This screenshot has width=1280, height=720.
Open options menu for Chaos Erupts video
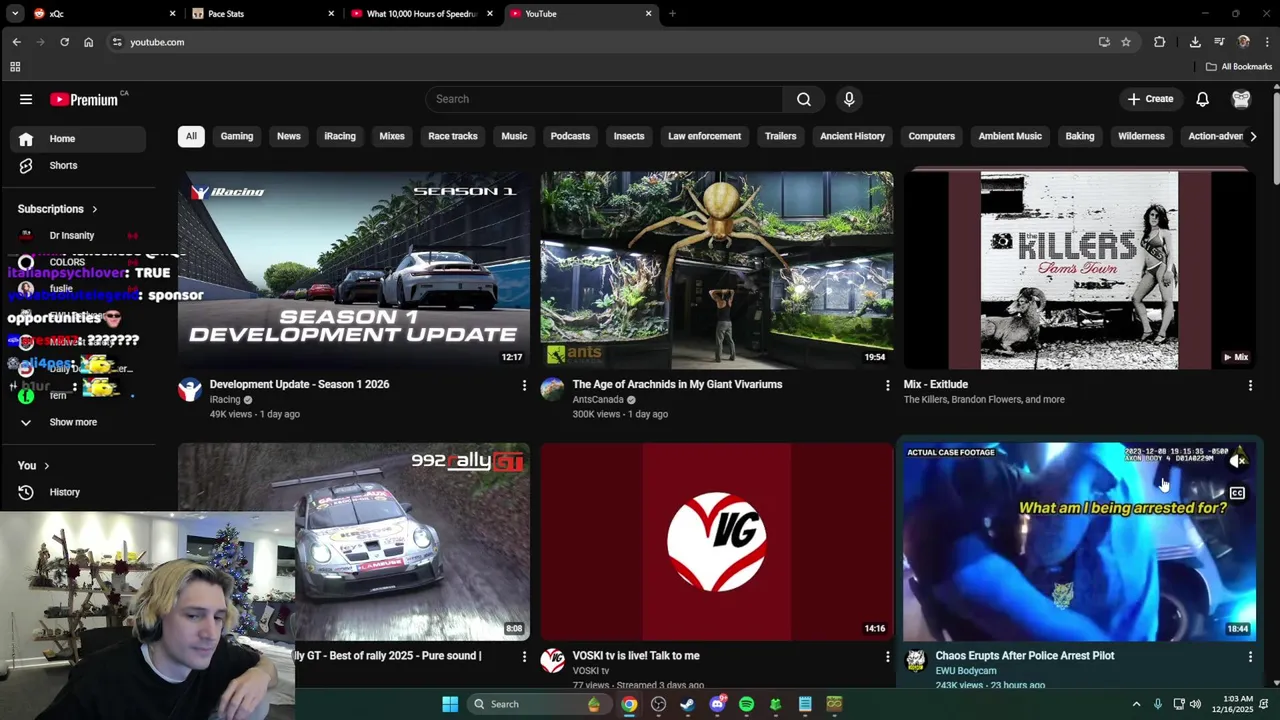[x=1250, y=656]
